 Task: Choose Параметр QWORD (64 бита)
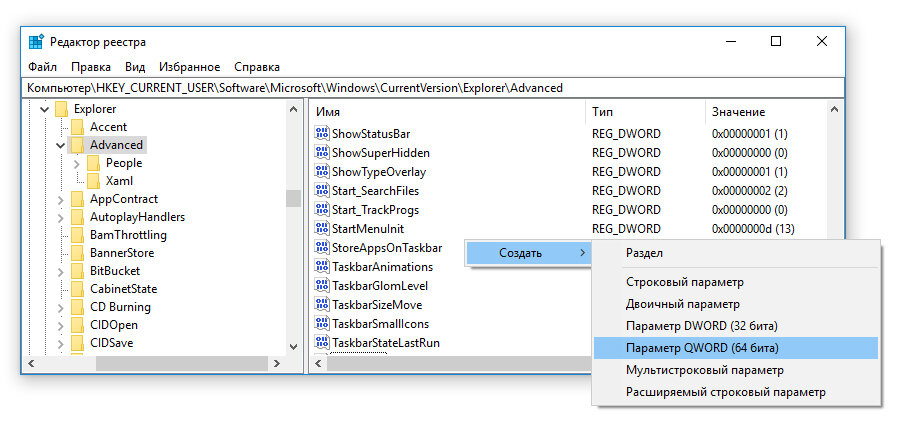point(736,348)
